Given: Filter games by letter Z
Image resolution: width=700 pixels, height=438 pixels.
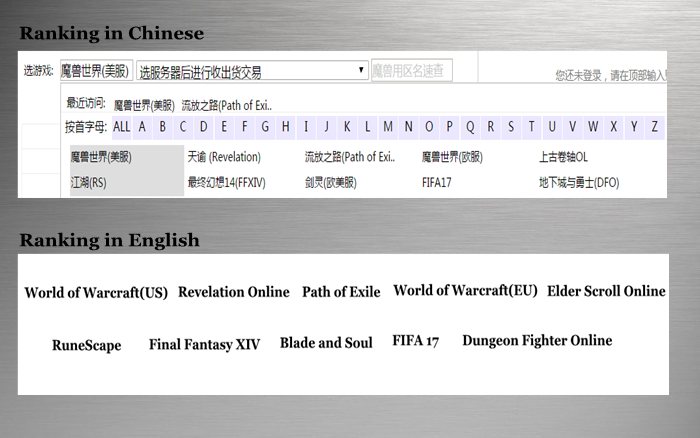Looking at the screenshot, I should pyautogui.click(x=655, y=127).
